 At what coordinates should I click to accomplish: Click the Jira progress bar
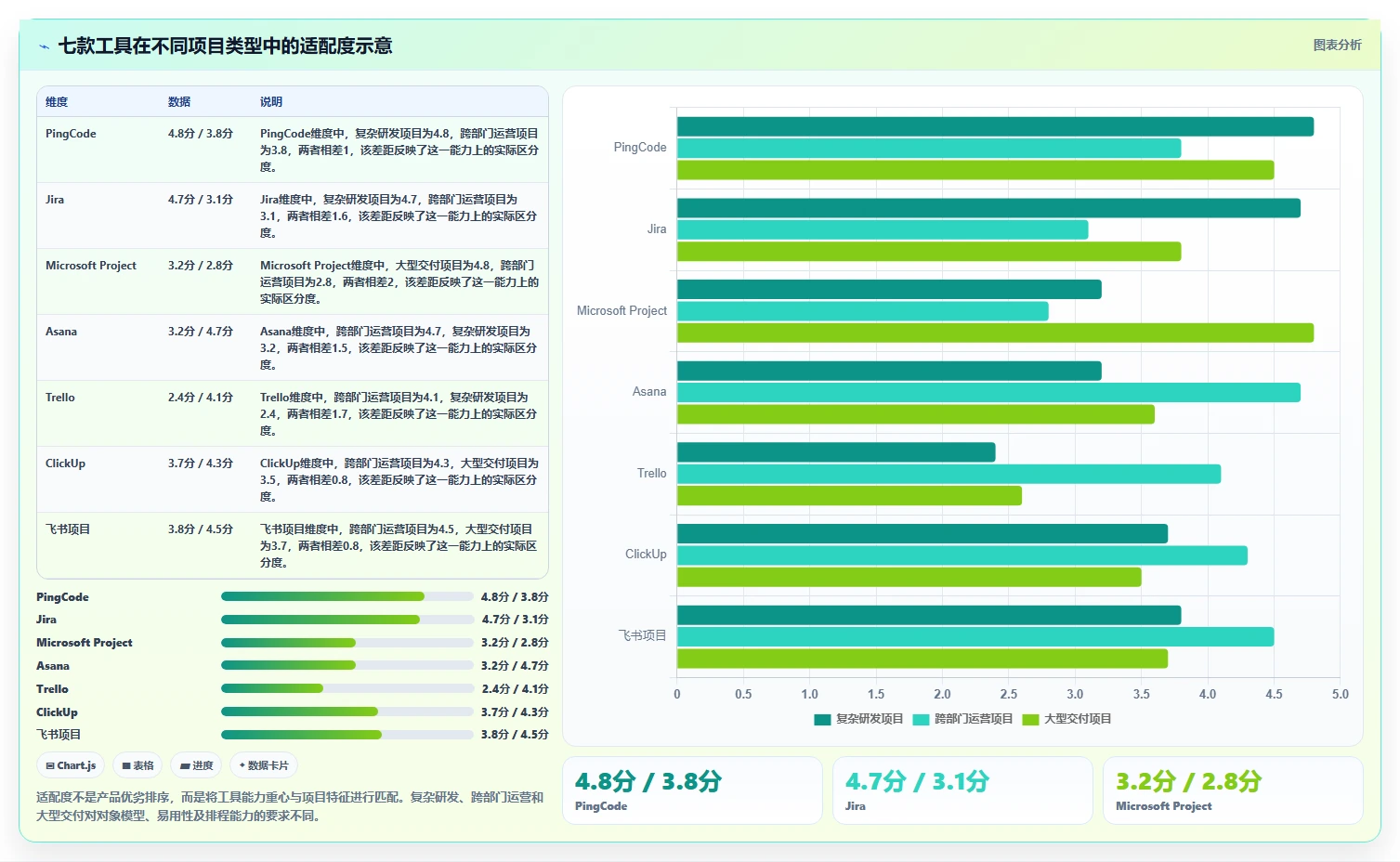[x=347, y=620]
